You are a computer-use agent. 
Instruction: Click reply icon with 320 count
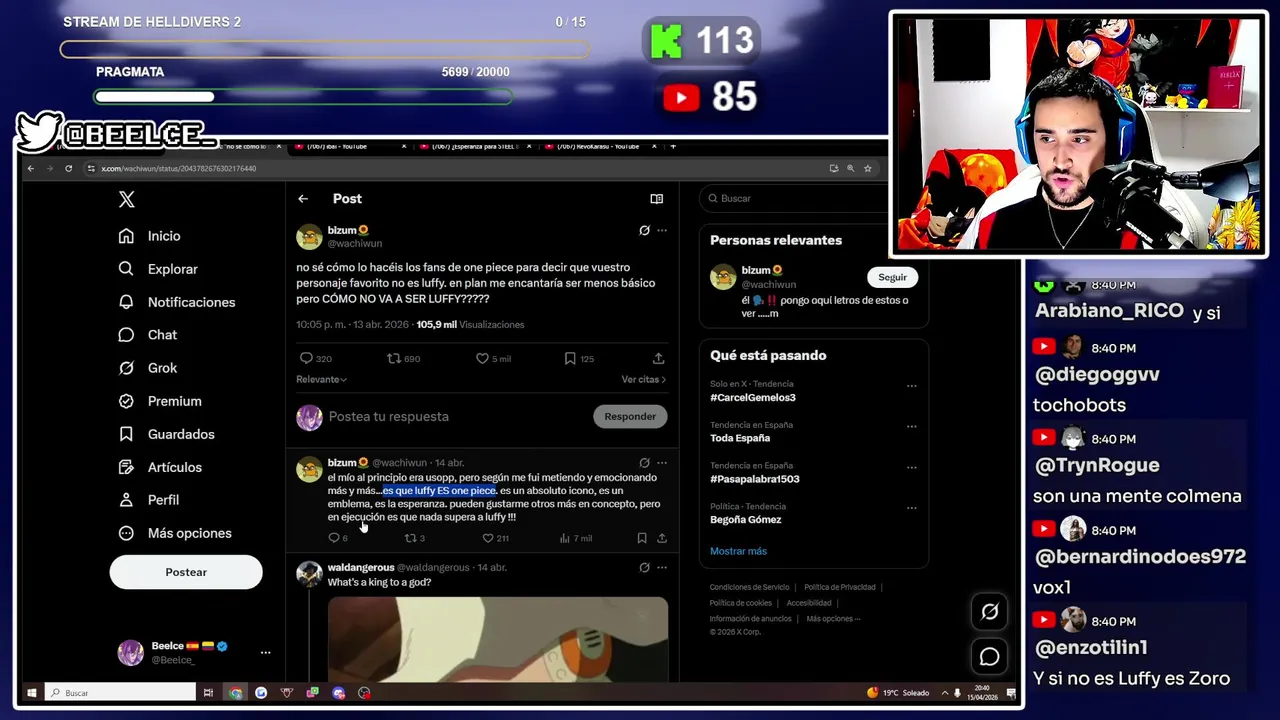(306, 358)
